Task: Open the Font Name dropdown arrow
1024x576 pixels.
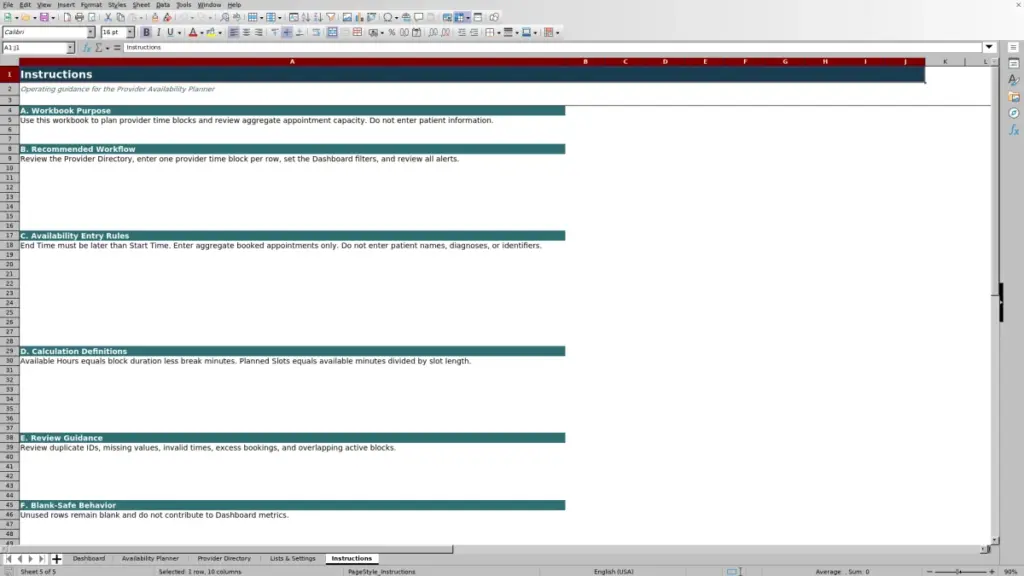Action: (x=91, y=32)
